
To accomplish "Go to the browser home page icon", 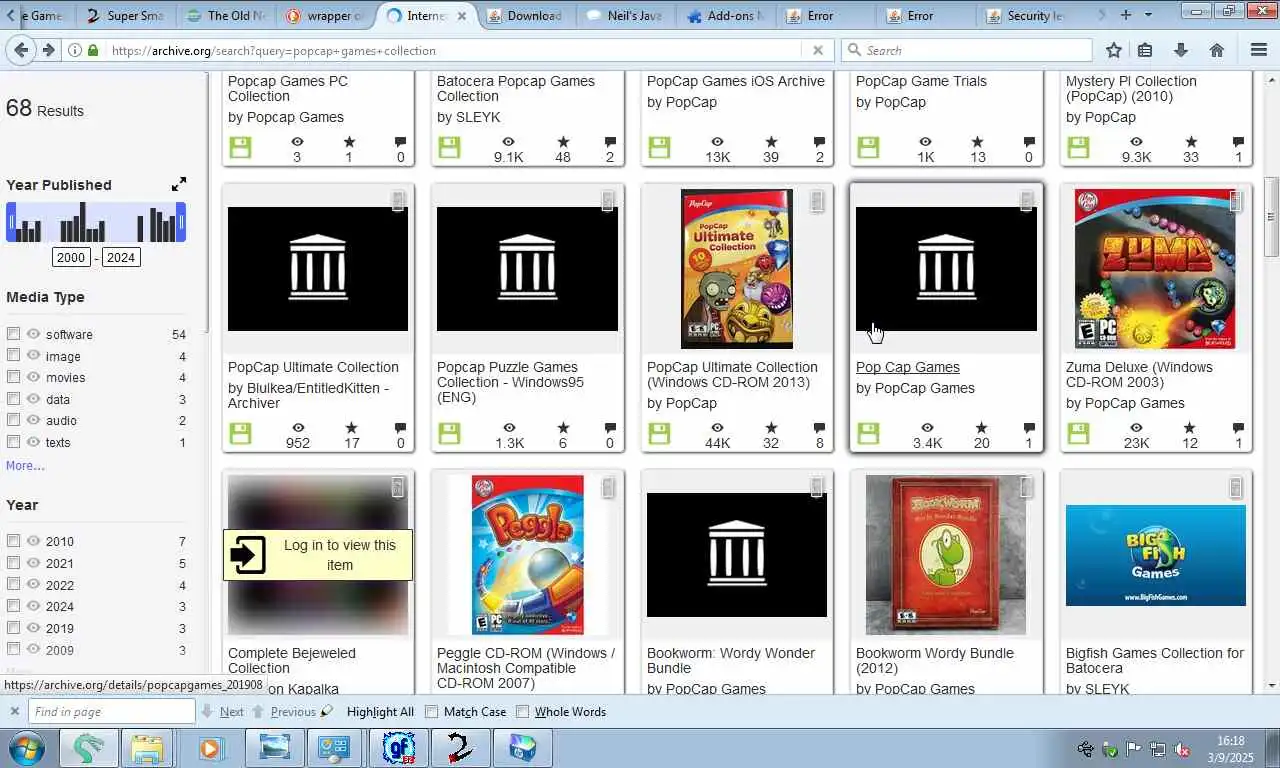I will [1217, 50].
